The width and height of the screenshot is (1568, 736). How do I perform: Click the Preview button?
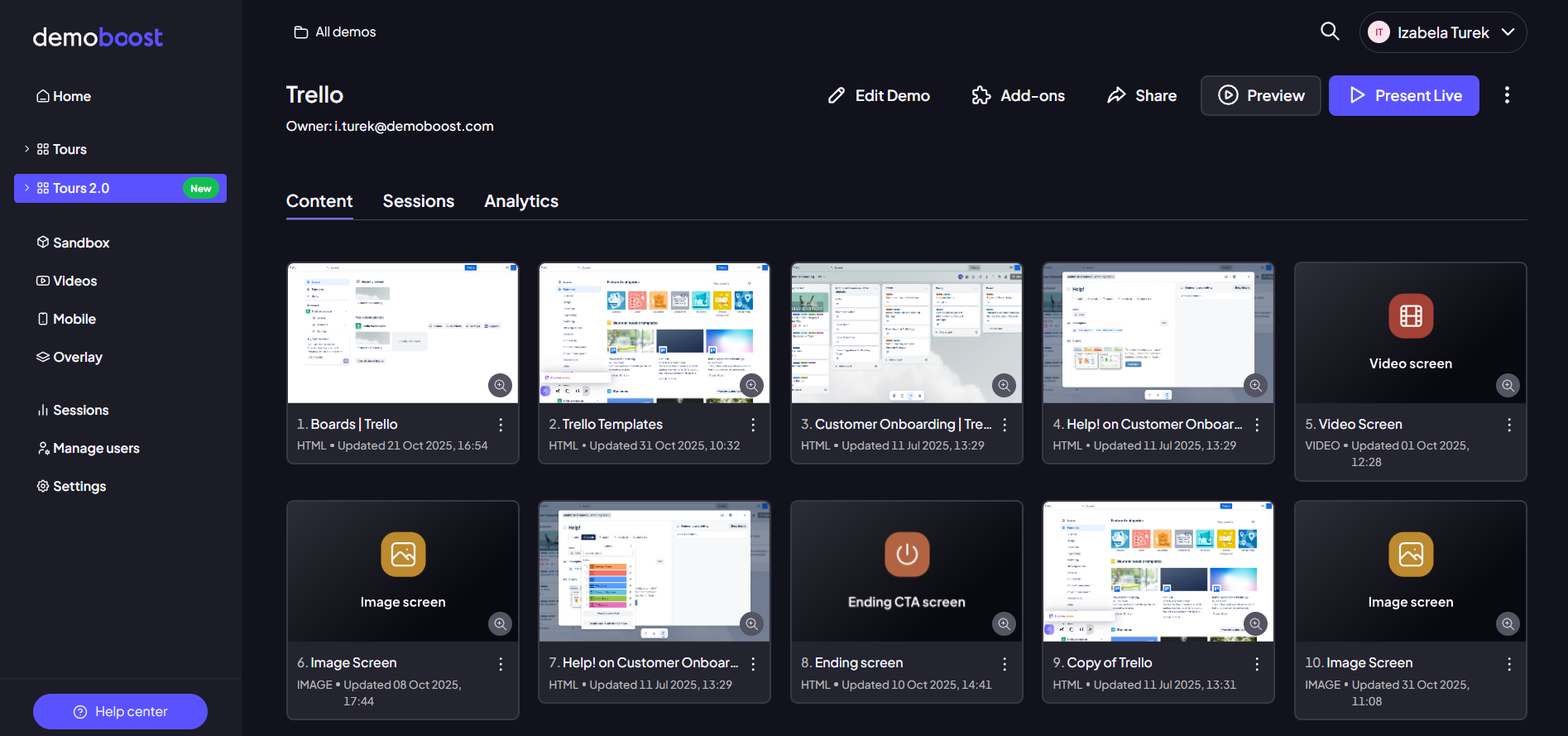click(1261, 95)
